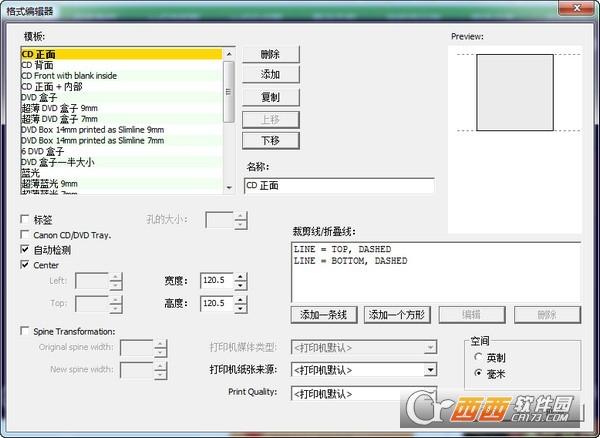
Task: Open the 打印机纸张来源 dropdown
Action: coord(430,370)
